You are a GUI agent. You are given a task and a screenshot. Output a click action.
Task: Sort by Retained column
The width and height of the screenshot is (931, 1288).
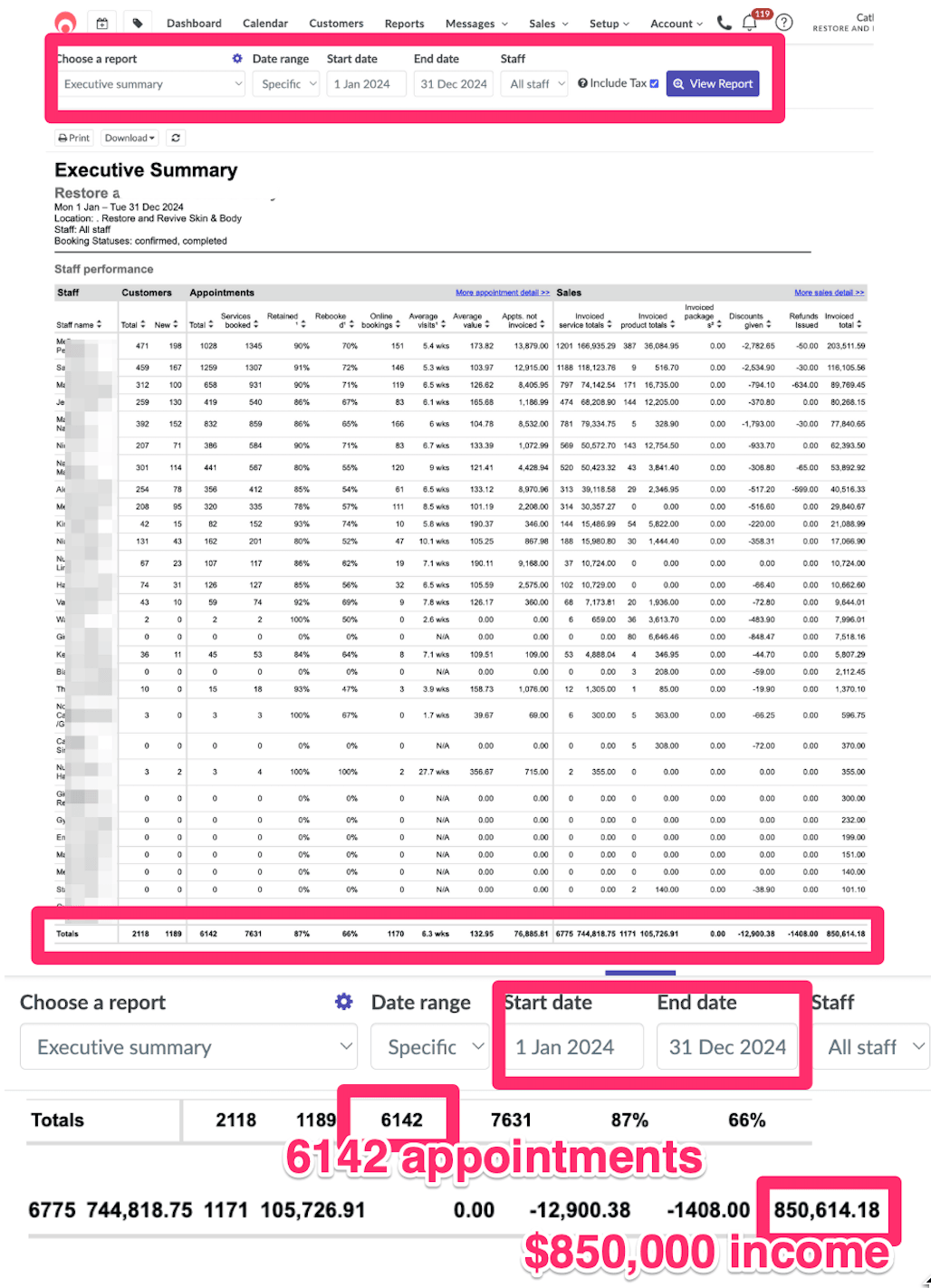[285, 320]
